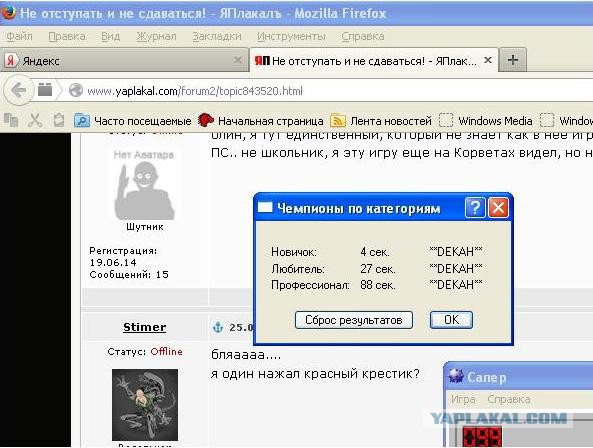Open the Инструменты menu

point(291,36)
